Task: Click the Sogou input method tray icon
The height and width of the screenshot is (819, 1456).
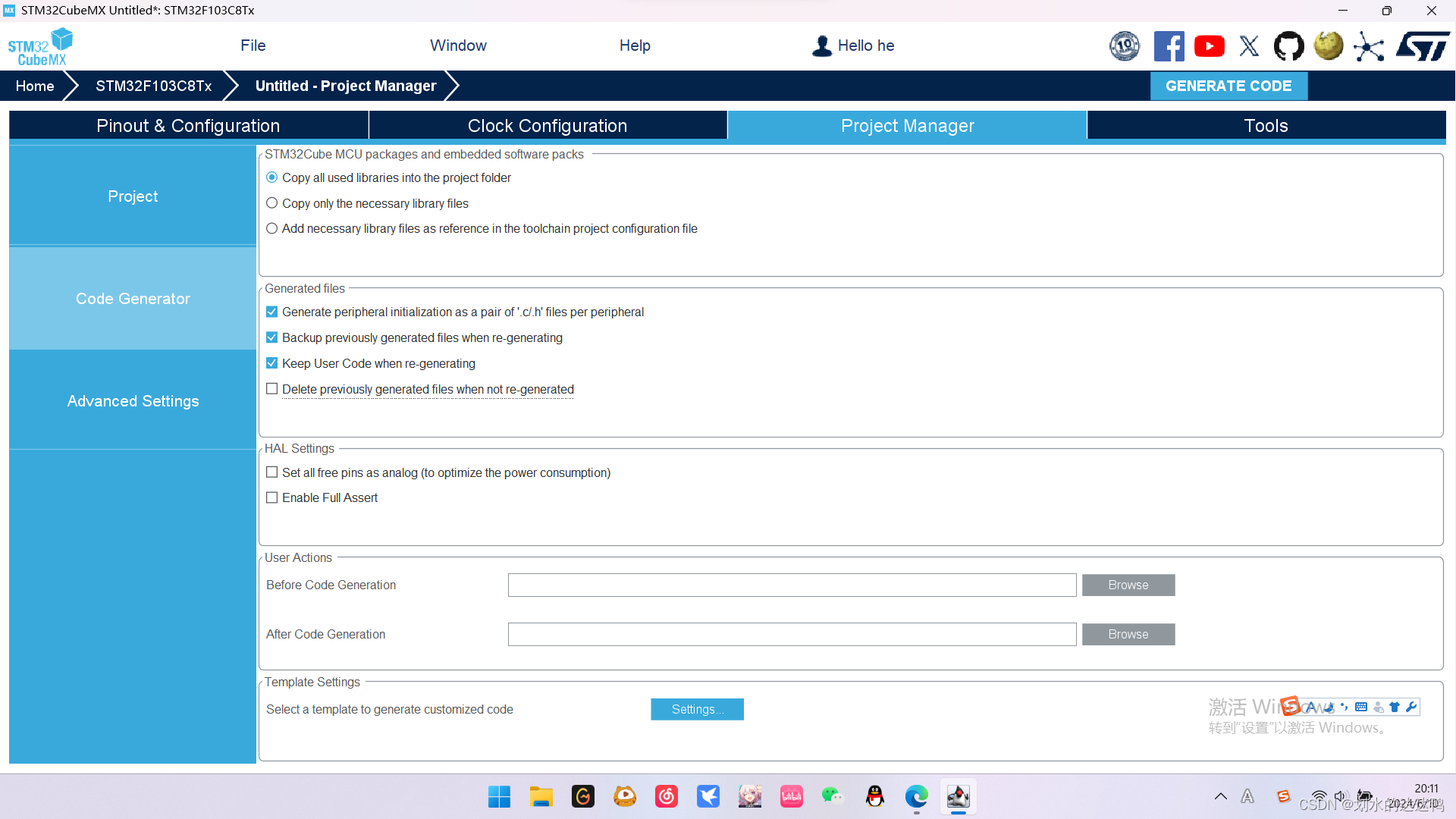Action: point(1283,796)
